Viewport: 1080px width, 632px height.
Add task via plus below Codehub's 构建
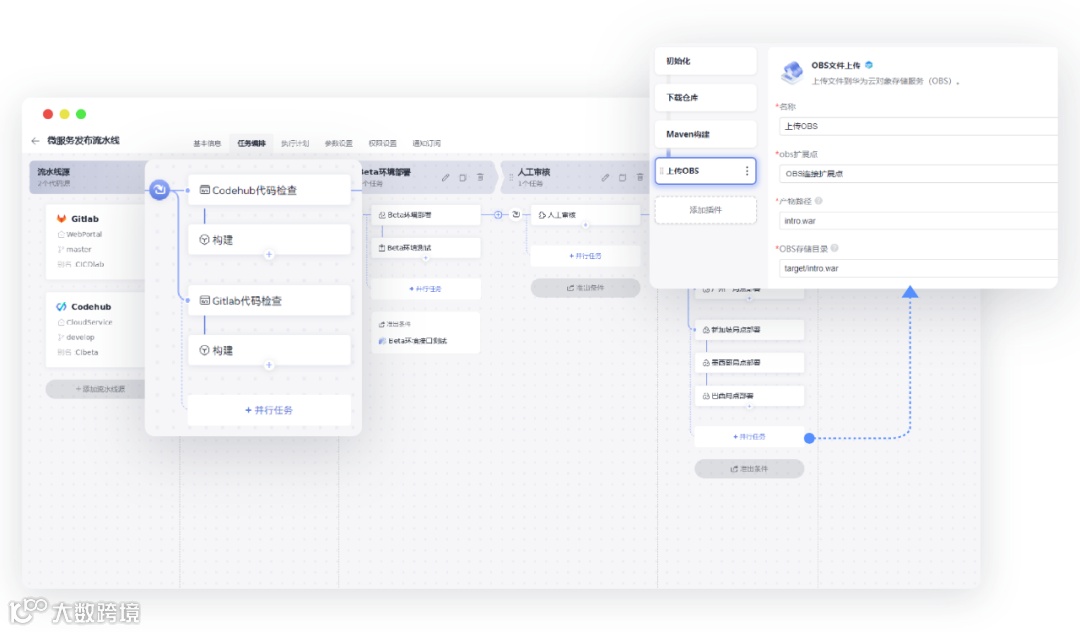point(269,255)
